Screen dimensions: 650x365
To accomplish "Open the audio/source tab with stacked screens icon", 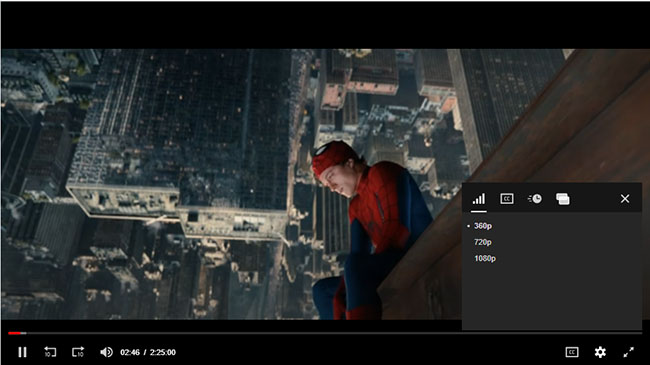I will tap(563, 199).
